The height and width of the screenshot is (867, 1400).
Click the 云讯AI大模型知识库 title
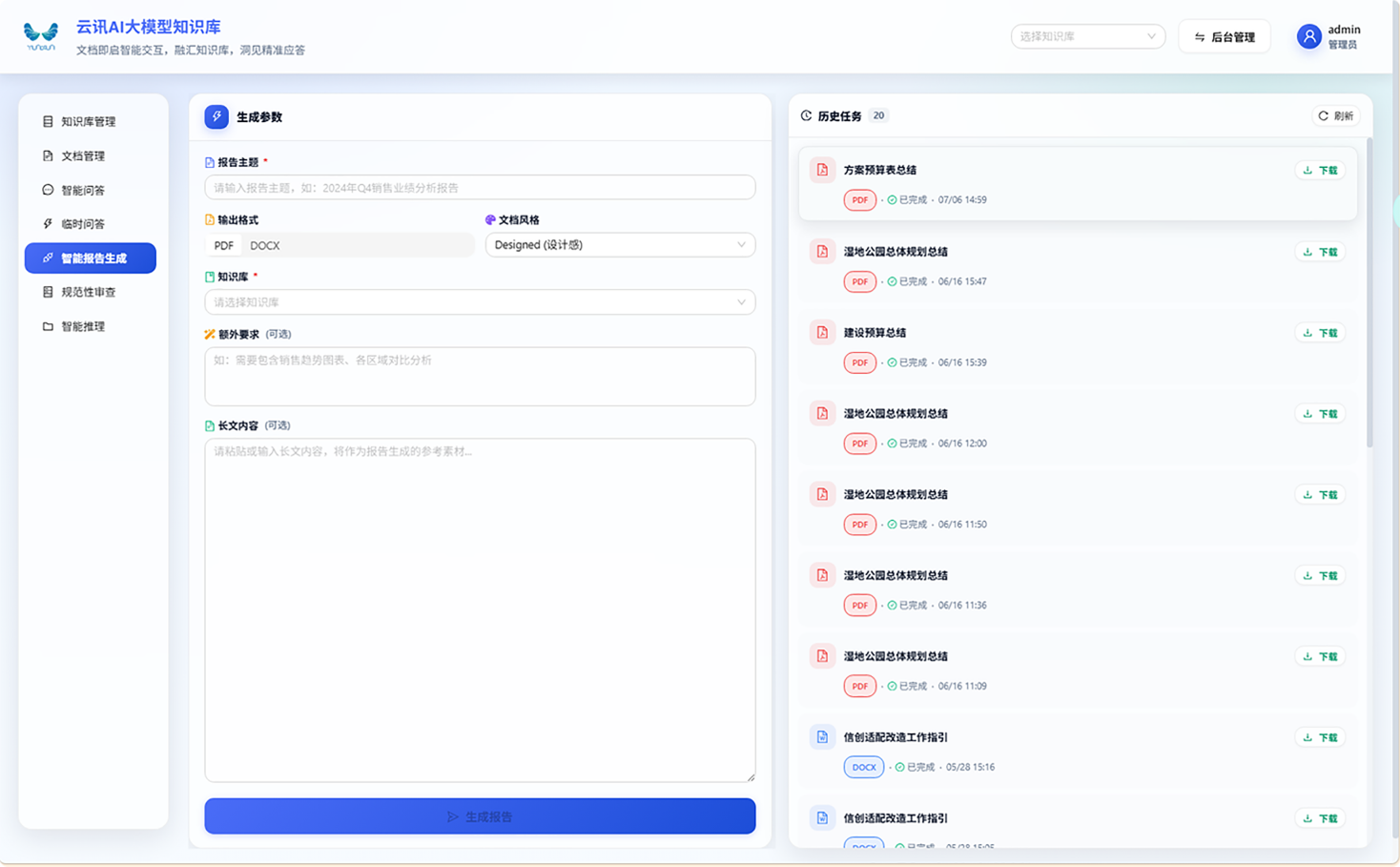tap(148, 27)
